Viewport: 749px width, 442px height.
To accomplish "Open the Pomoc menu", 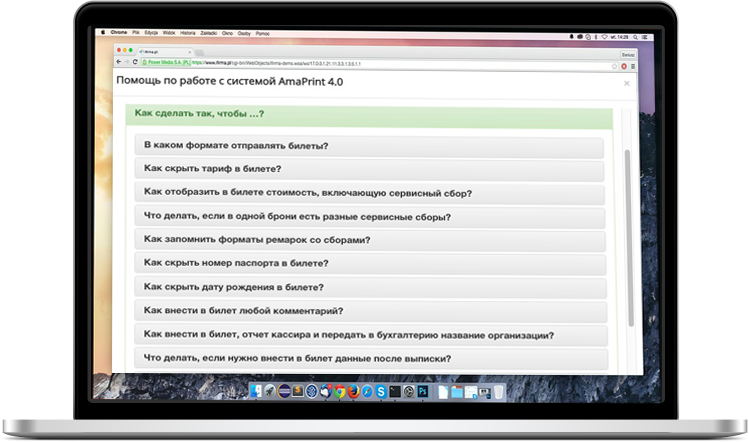I will point(262,33).
